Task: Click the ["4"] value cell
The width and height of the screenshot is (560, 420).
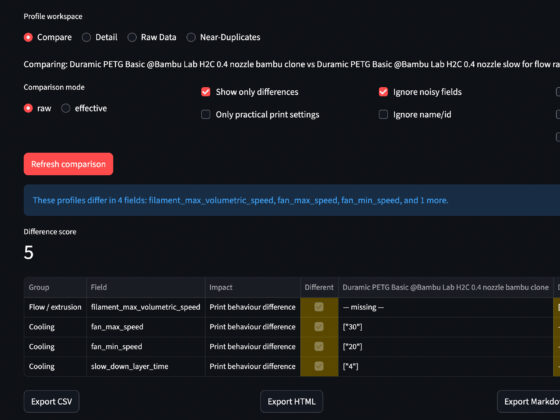Action: [x=445, y=366]
